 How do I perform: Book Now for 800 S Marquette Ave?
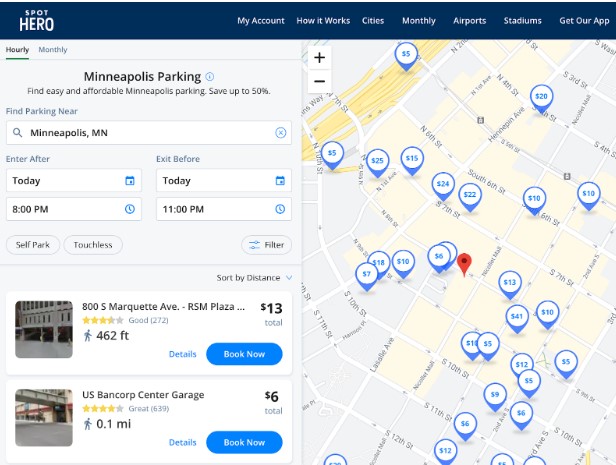tap(244, 354)
